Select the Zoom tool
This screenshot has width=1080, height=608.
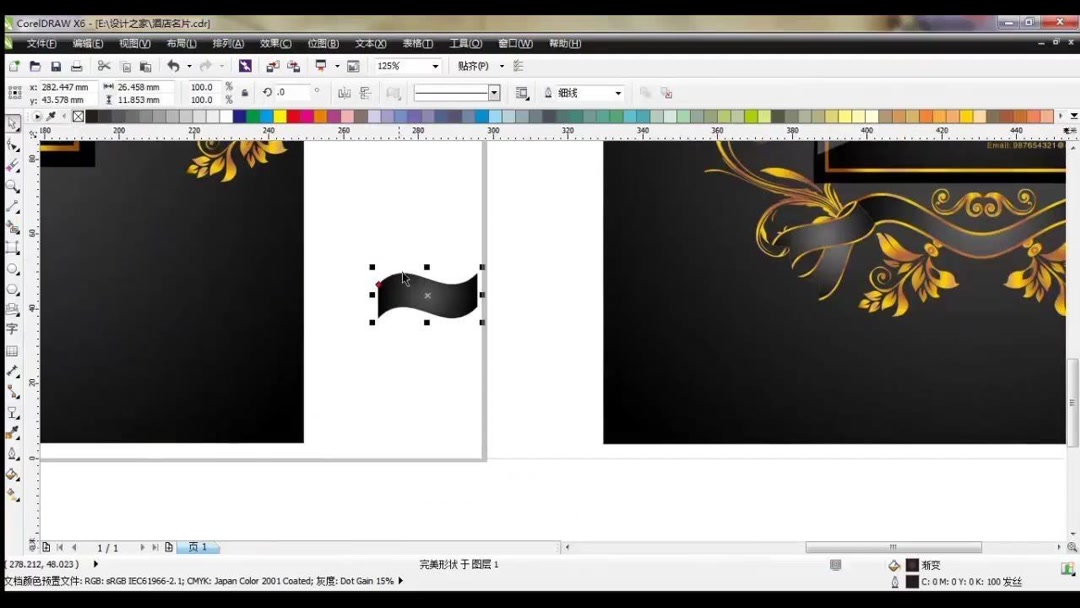(12, 184)
